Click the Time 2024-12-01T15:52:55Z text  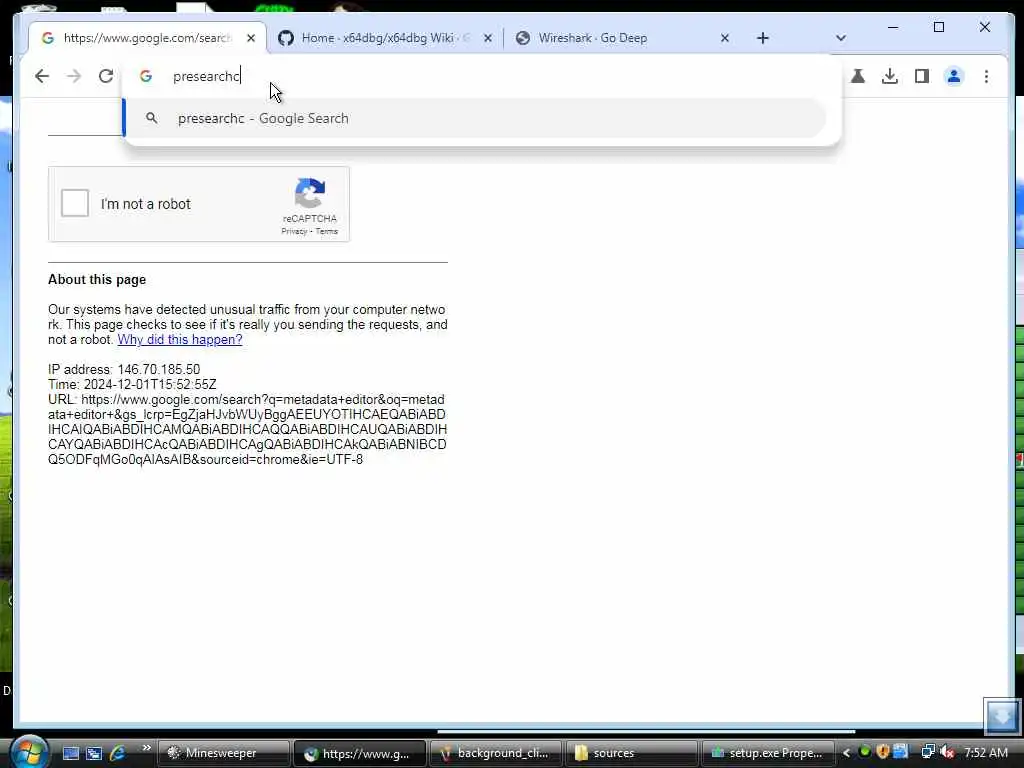tap(132, 385)
